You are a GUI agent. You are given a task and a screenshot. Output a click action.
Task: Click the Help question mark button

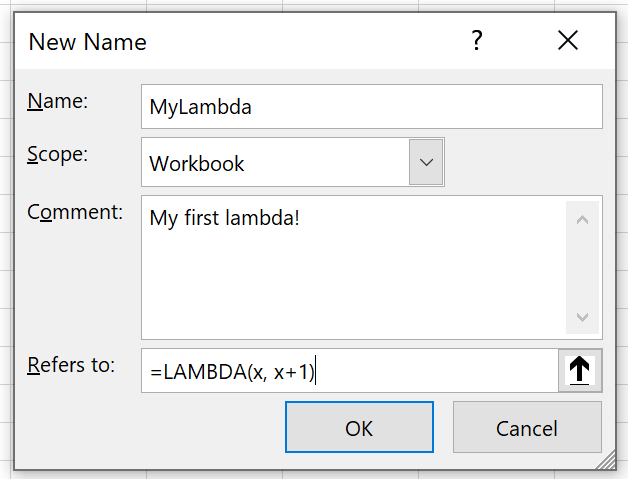coord(477,41)
